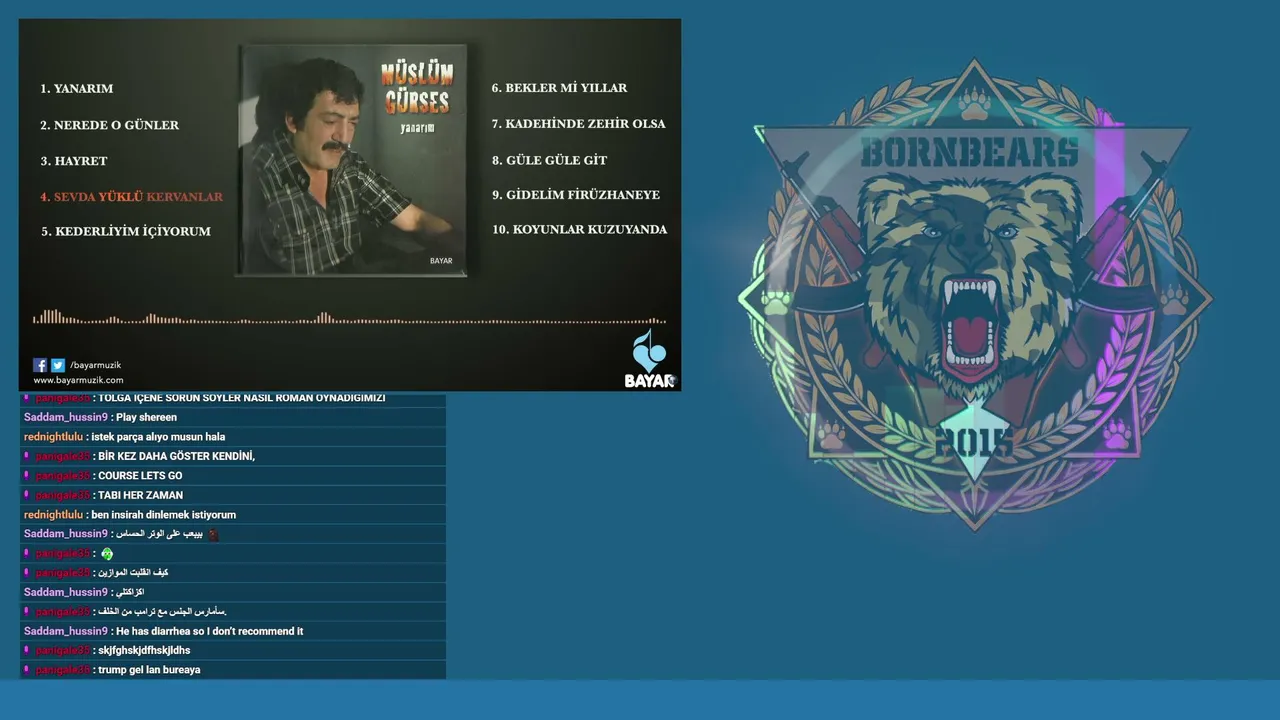Click the message 'Play shereen'

(146, 417)
